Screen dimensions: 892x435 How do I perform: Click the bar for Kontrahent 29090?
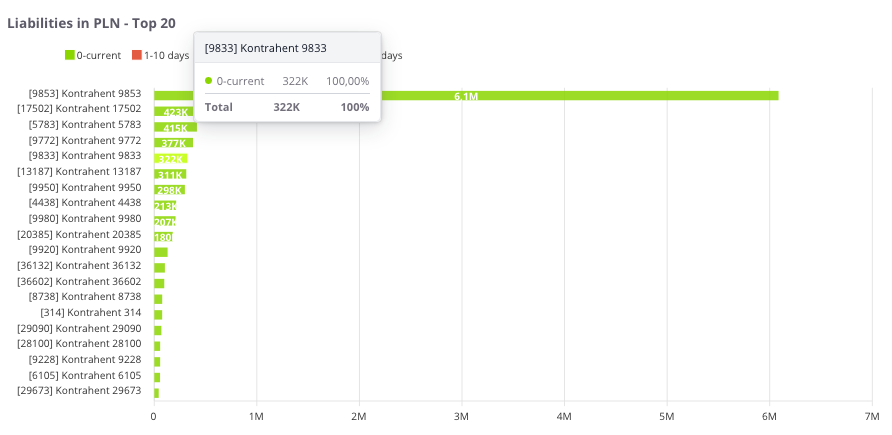[157, 330]
